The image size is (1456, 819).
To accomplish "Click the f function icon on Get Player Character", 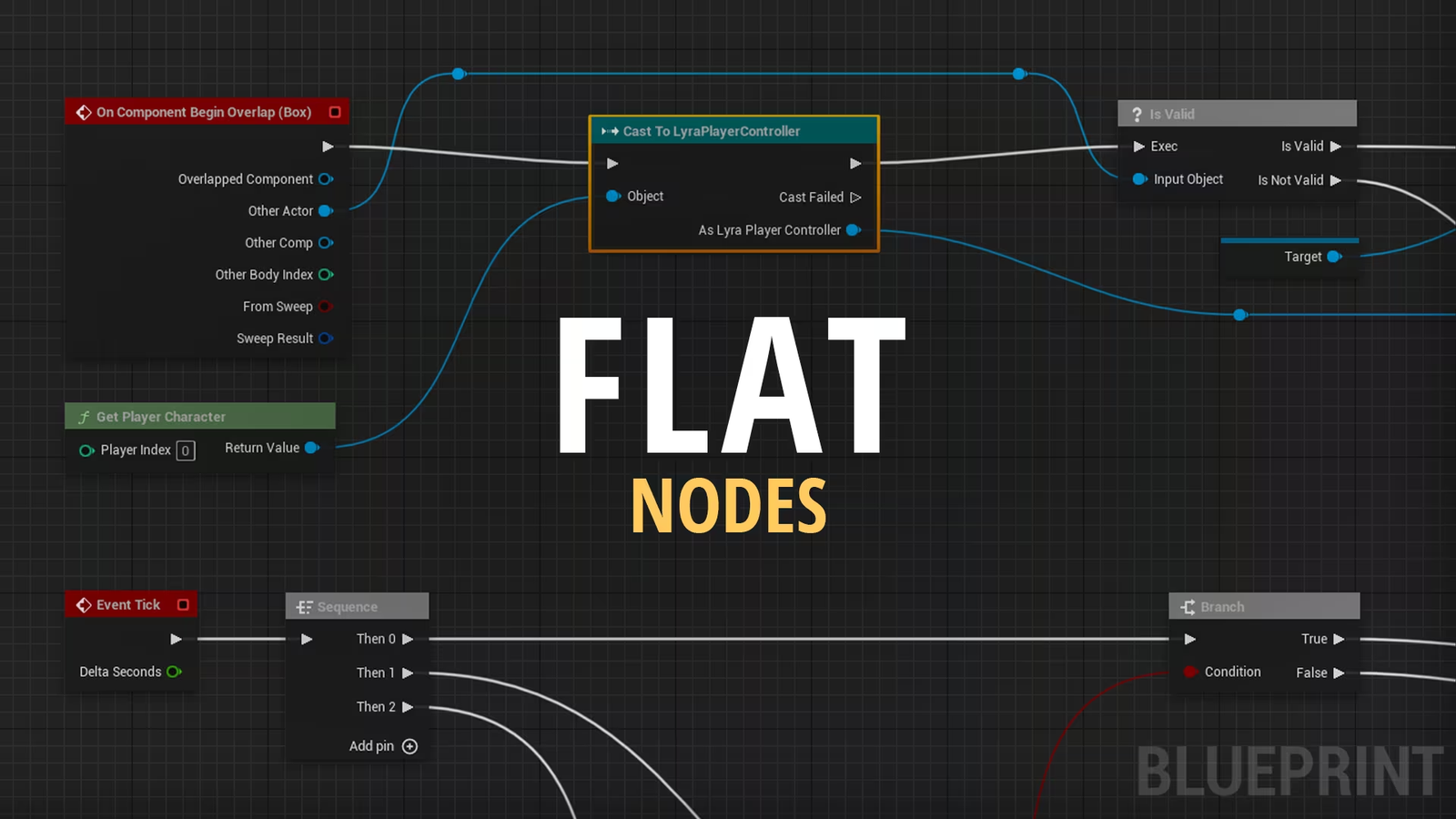I will coord(83,416).
